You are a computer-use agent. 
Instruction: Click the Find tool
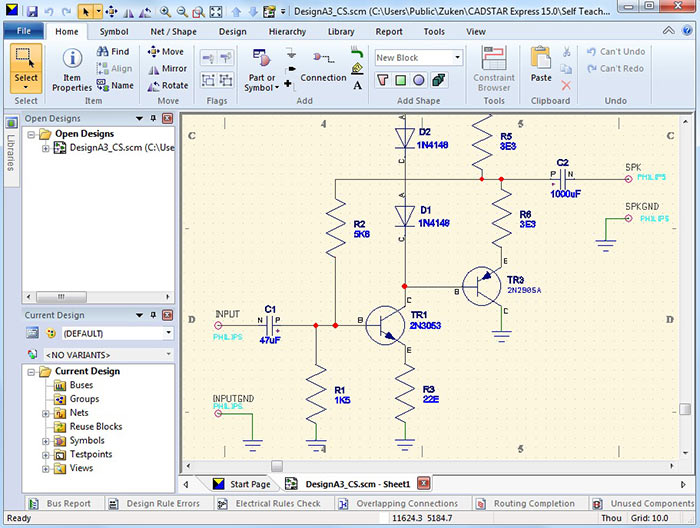(111, 52)
